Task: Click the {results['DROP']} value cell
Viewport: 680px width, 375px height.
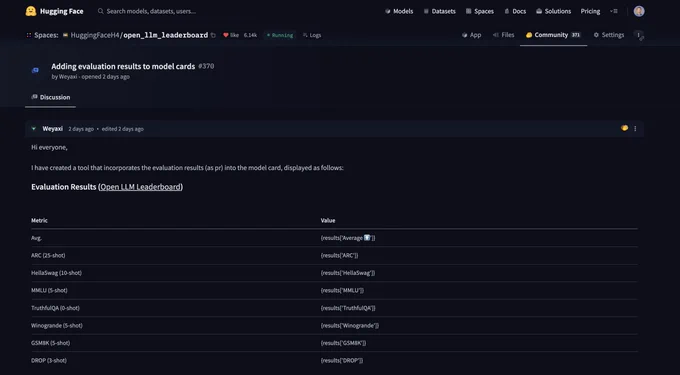Action: pyautogui.click(x=342, y=360)
